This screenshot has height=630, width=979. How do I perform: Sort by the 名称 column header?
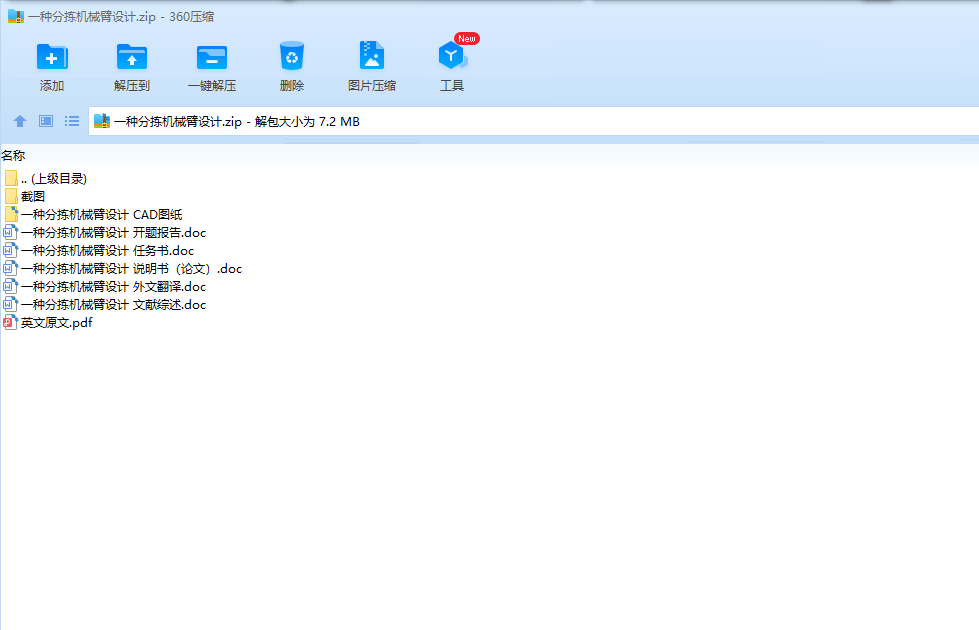[13, 155]
